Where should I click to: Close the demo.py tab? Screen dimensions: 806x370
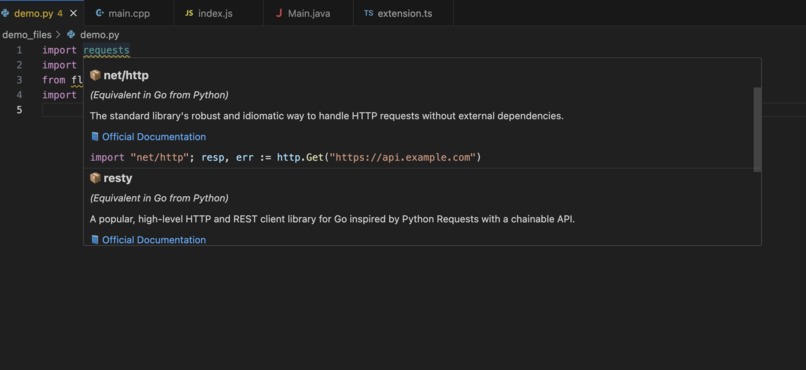tap(73, 13)
